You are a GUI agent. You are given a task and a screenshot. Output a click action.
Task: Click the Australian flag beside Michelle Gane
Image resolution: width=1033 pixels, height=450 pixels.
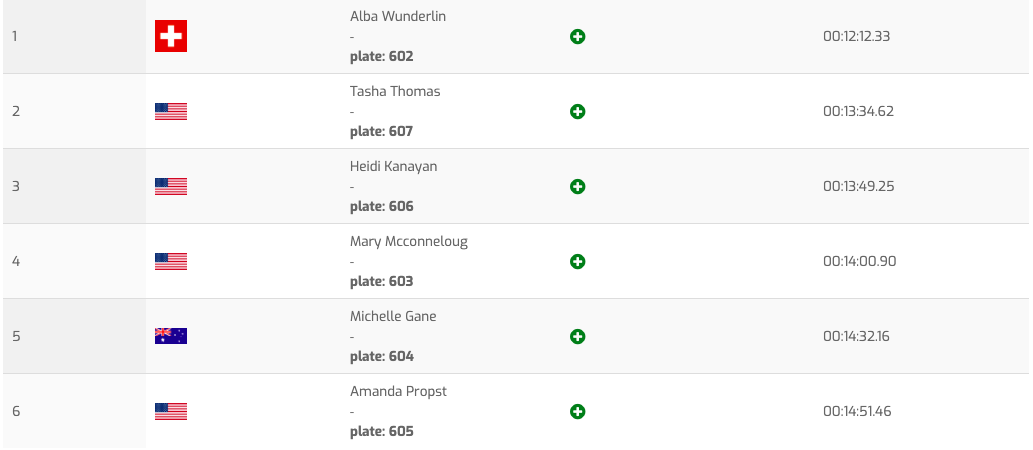[x=171, y=337]
